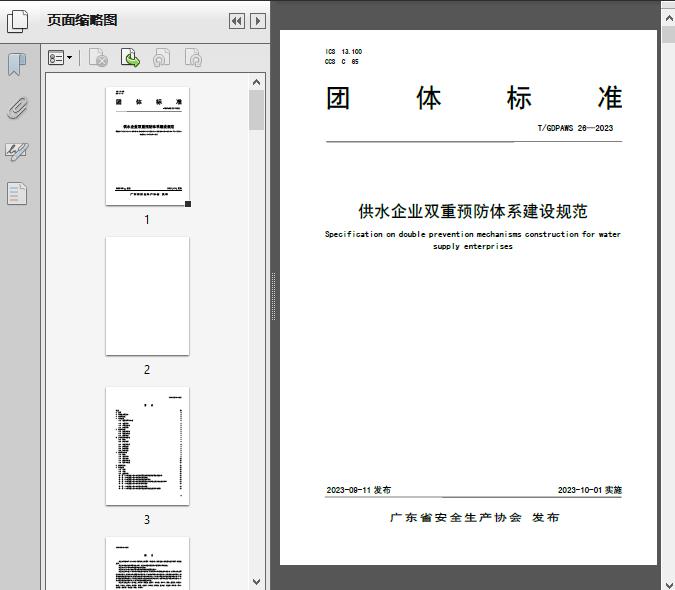Screen dimensions: 675x590
Task: Click the page 1 thumbnail view-box resize handle
Action: pos(188,204)
